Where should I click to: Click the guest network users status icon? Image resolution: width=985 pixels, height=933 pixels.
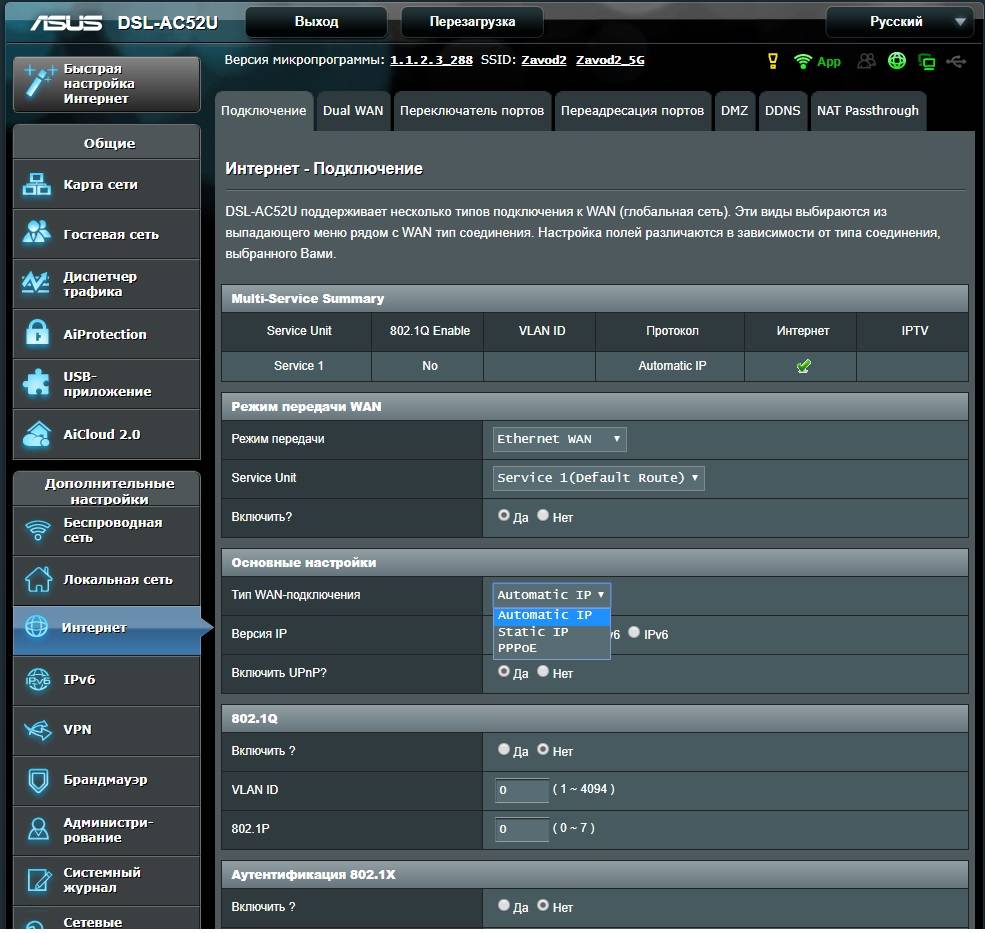click(866, 61)
